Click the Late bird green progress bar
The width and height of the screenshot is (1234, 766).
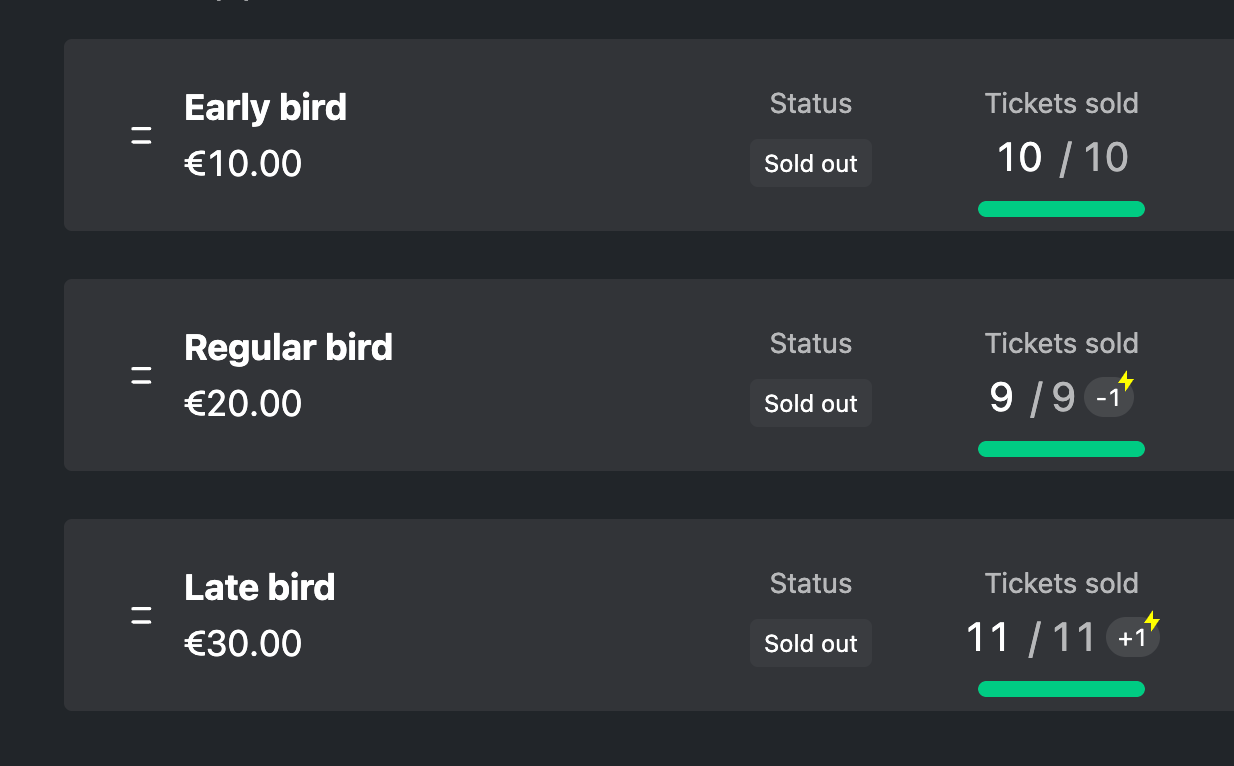1061,689
